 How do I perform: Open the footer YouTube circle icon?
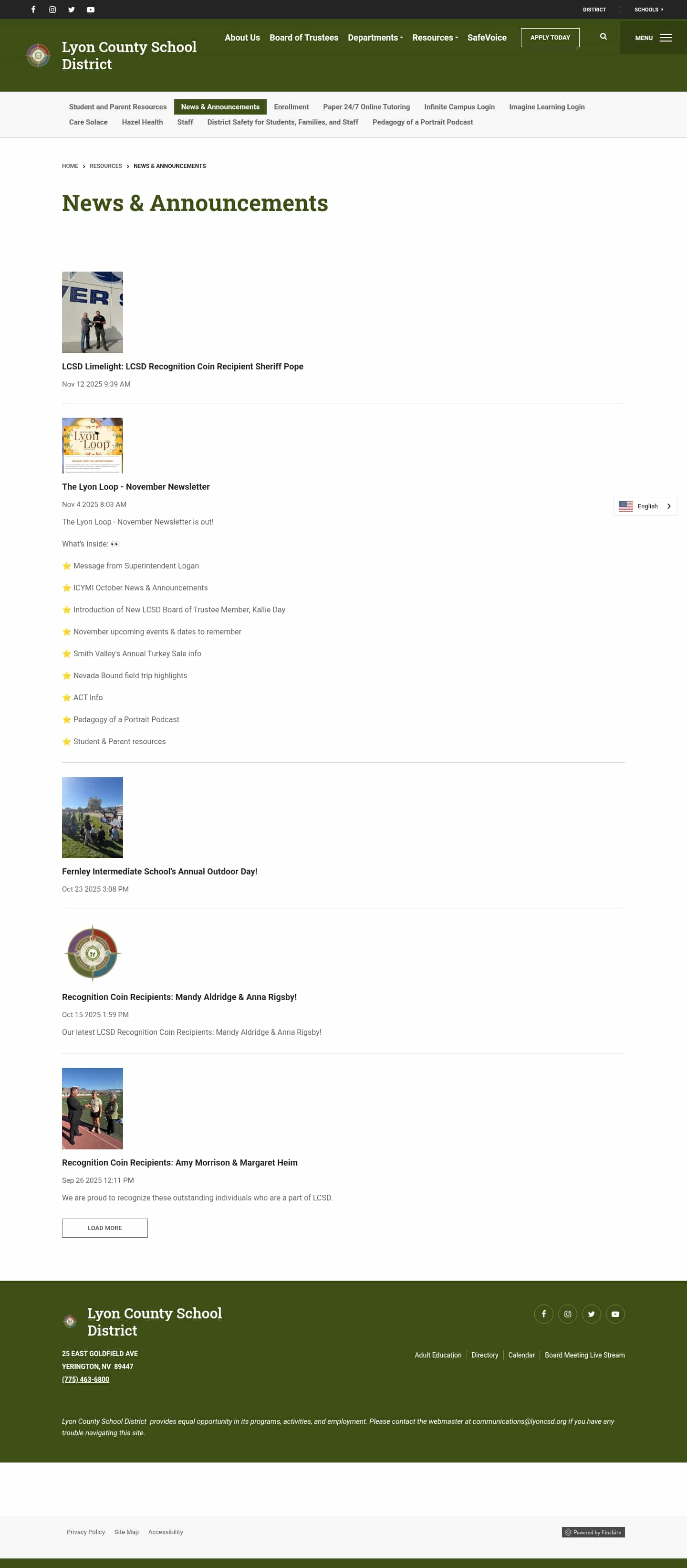(x=615, y=1314)
